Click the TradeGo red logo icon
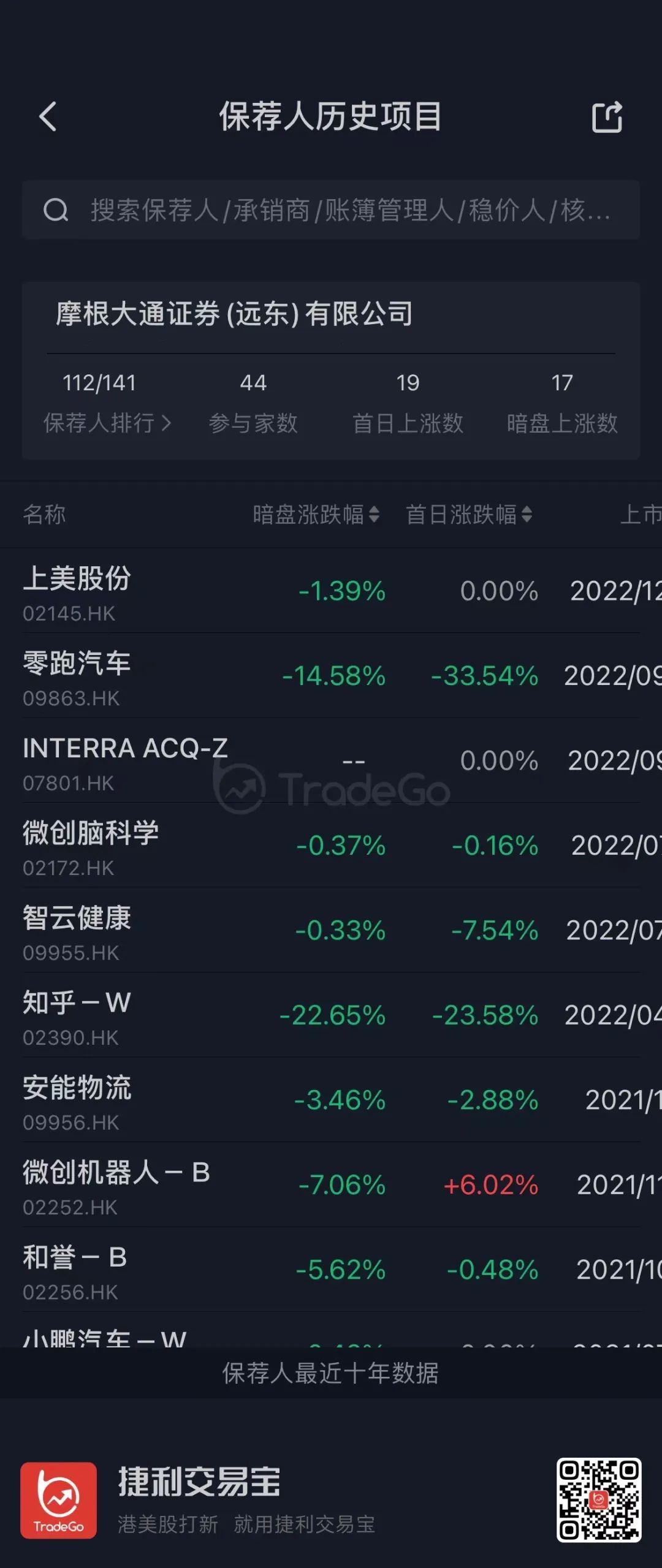This screenshot has width=662, height=1568. (58, 1500)
